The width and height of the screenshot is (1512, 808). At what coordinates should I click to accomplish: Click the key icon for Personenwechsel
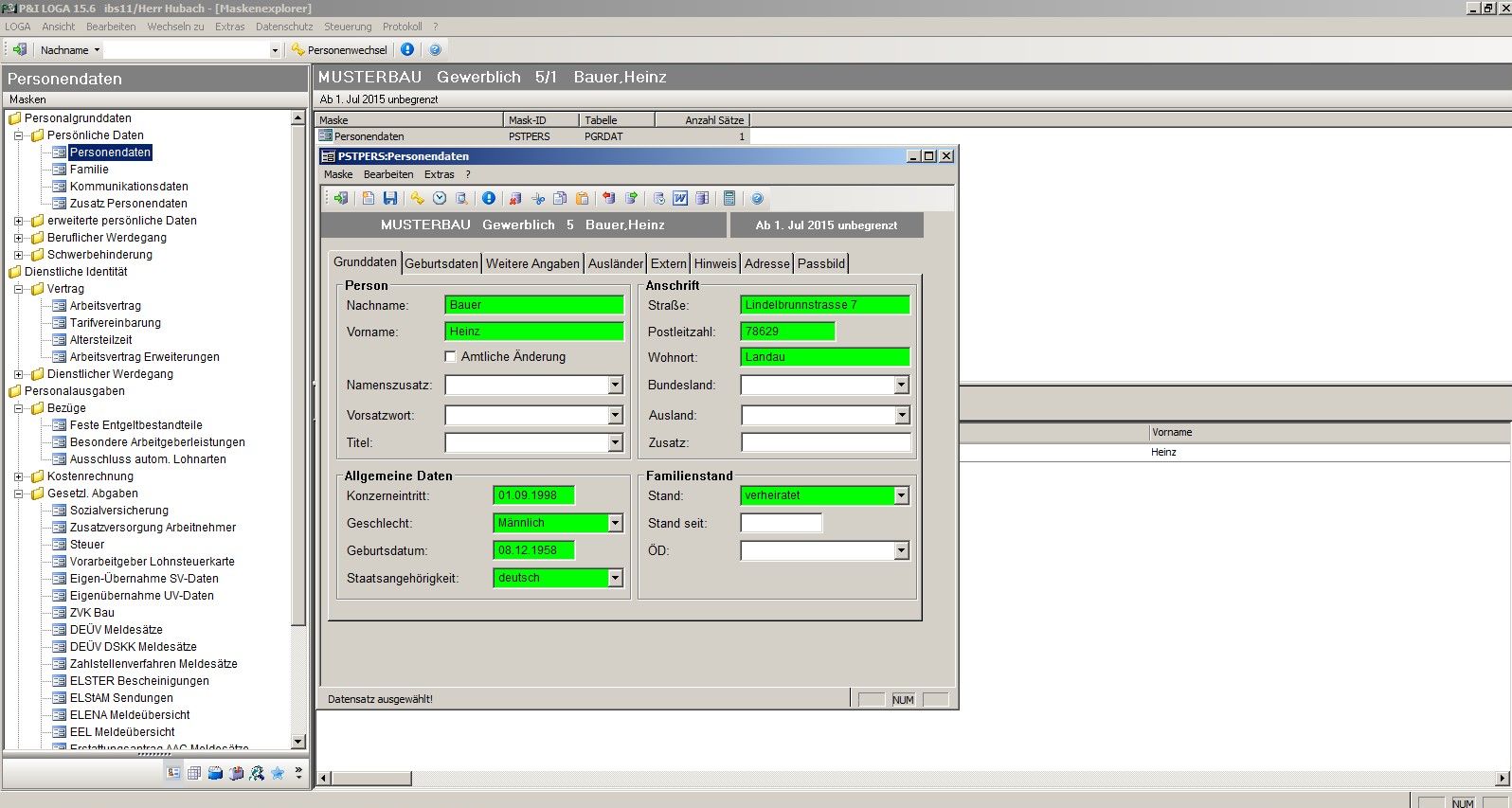point(297,49)
